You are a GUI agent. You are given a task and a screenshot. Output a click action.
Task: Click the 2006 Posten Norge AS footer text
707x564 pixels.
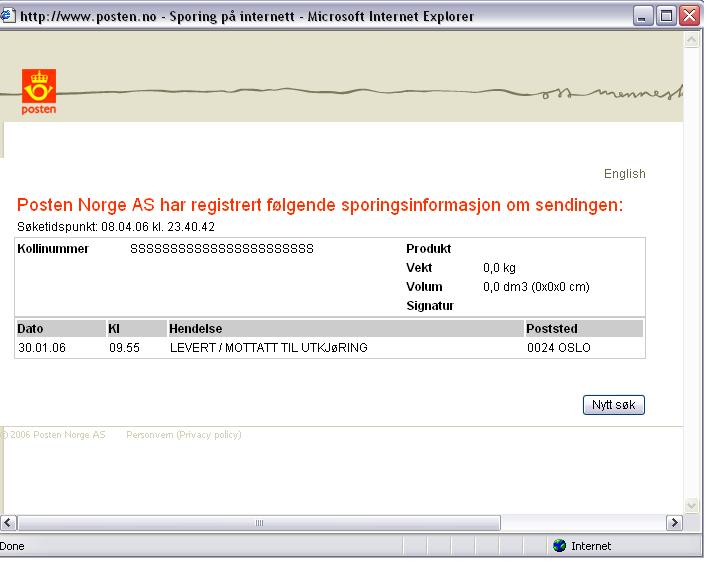(53, 435)
